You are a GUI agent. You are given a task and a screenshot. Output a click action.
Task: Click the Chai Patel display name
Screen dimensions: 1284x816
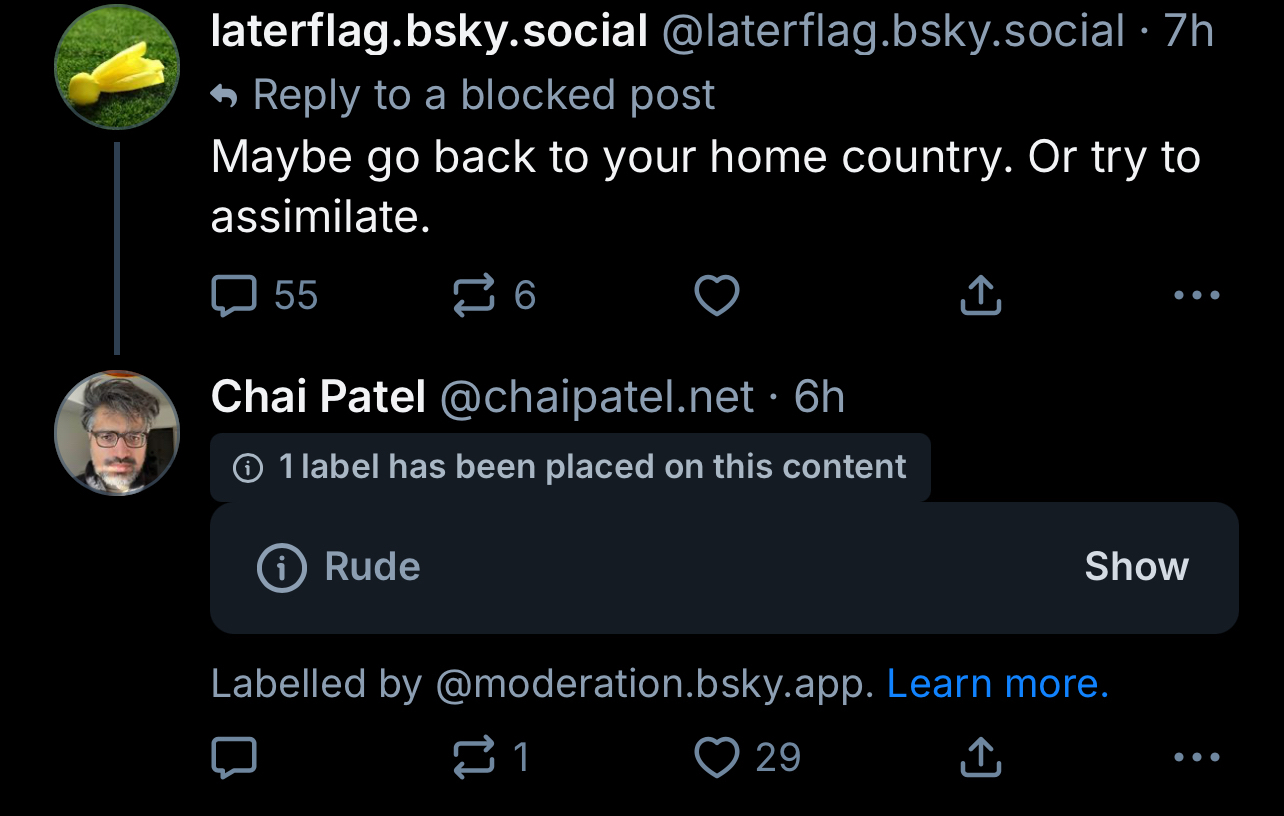tap(318, 397)
